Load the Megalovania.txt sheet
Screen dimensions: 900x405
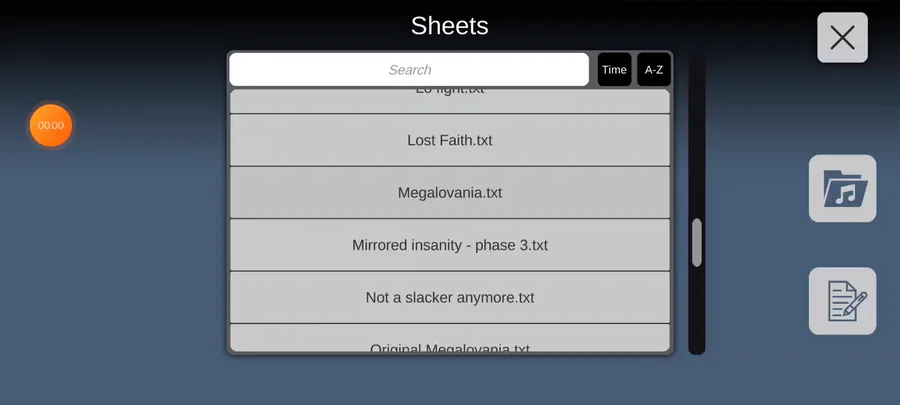(x=450, y=193)
